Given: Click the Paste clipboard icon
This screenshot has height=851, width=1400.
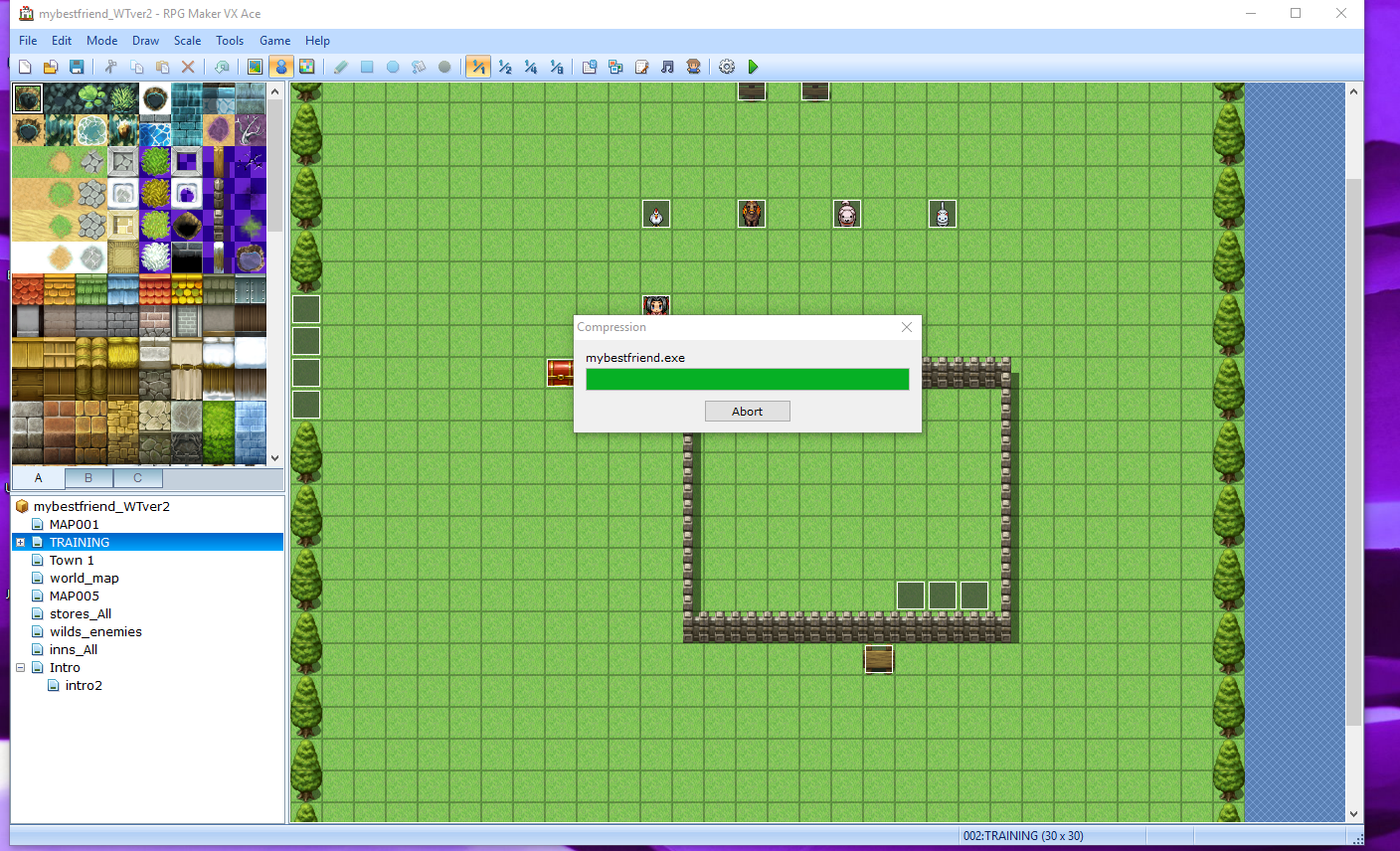Looking at the screenshot, I should pos(162,67).
